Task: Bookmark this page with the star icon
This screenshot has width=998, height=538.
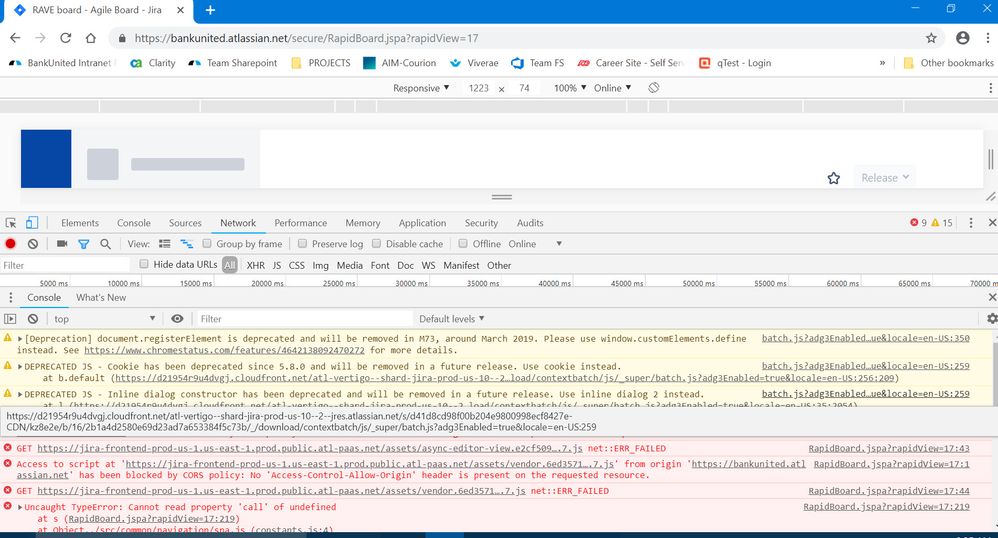Action: pos(931,38)
